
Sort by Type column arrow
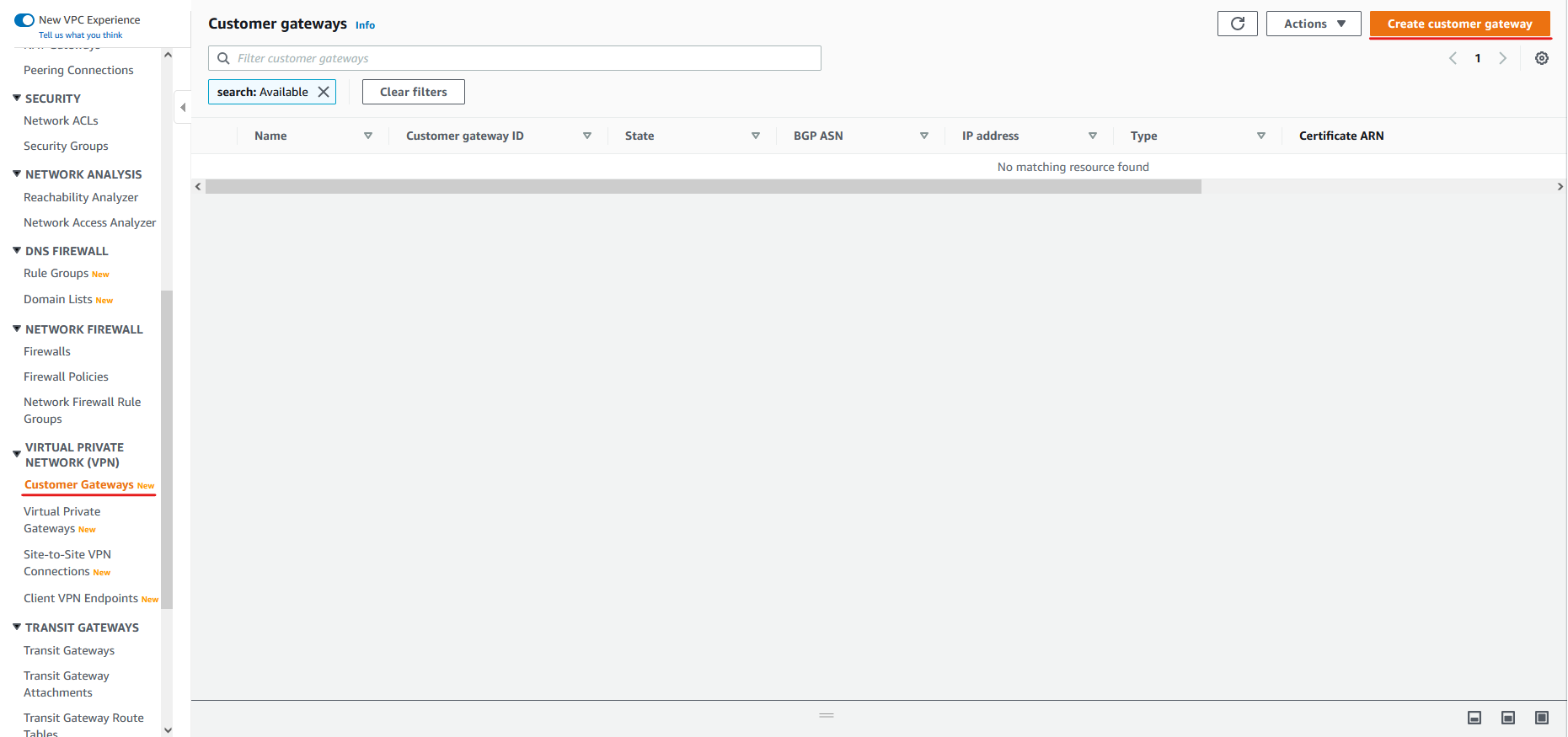click(x=1261, y=136)
